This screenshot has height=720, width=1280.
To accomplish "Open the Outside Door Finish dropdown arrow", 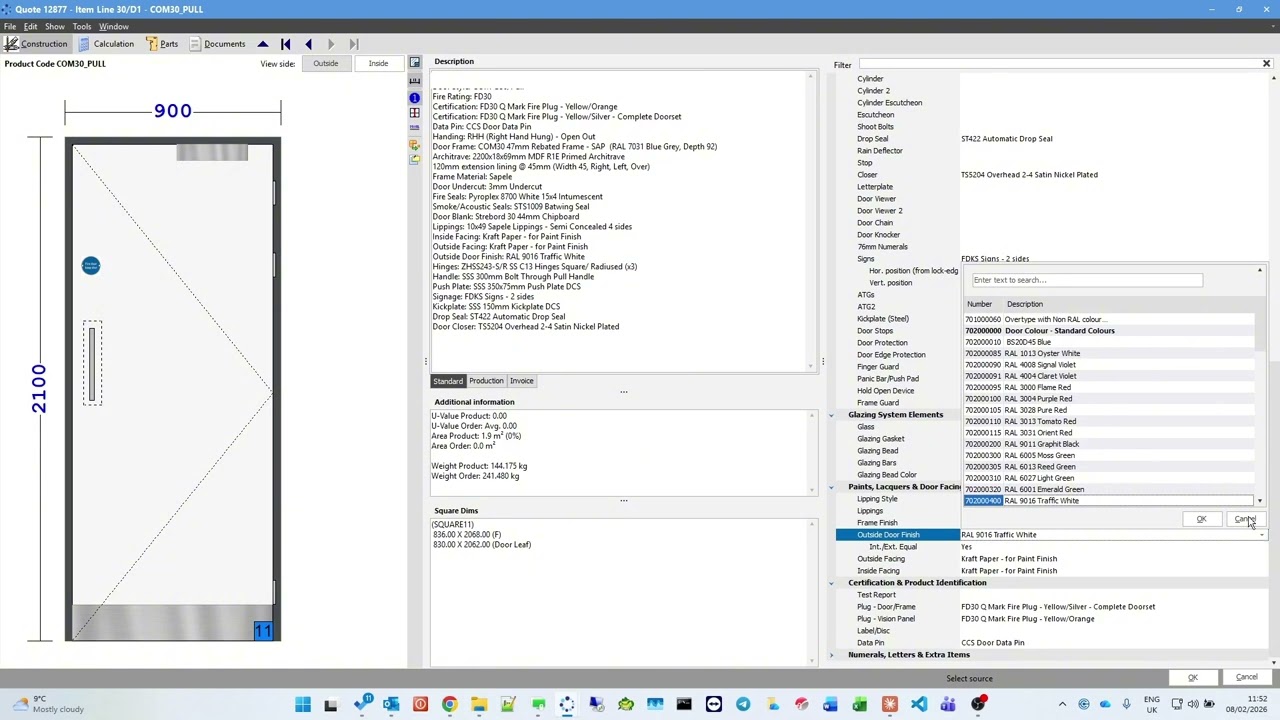I will point(1262,535).
